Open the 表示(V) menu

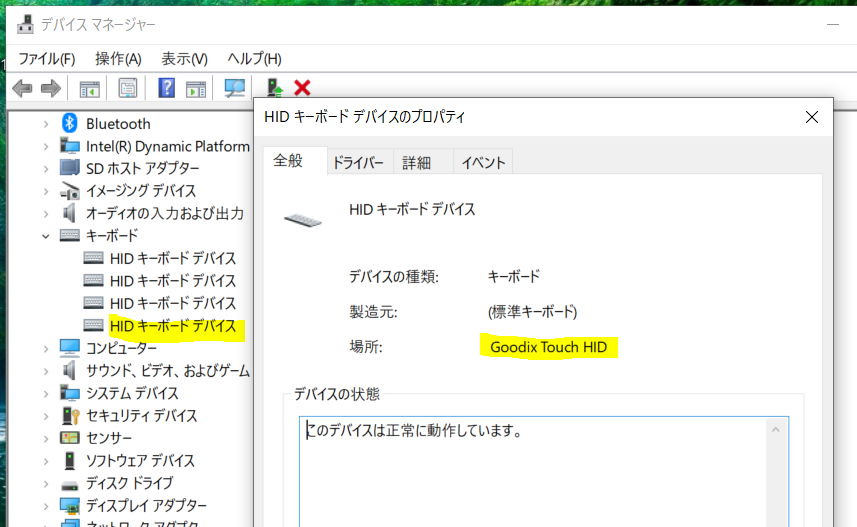point(184,58)
